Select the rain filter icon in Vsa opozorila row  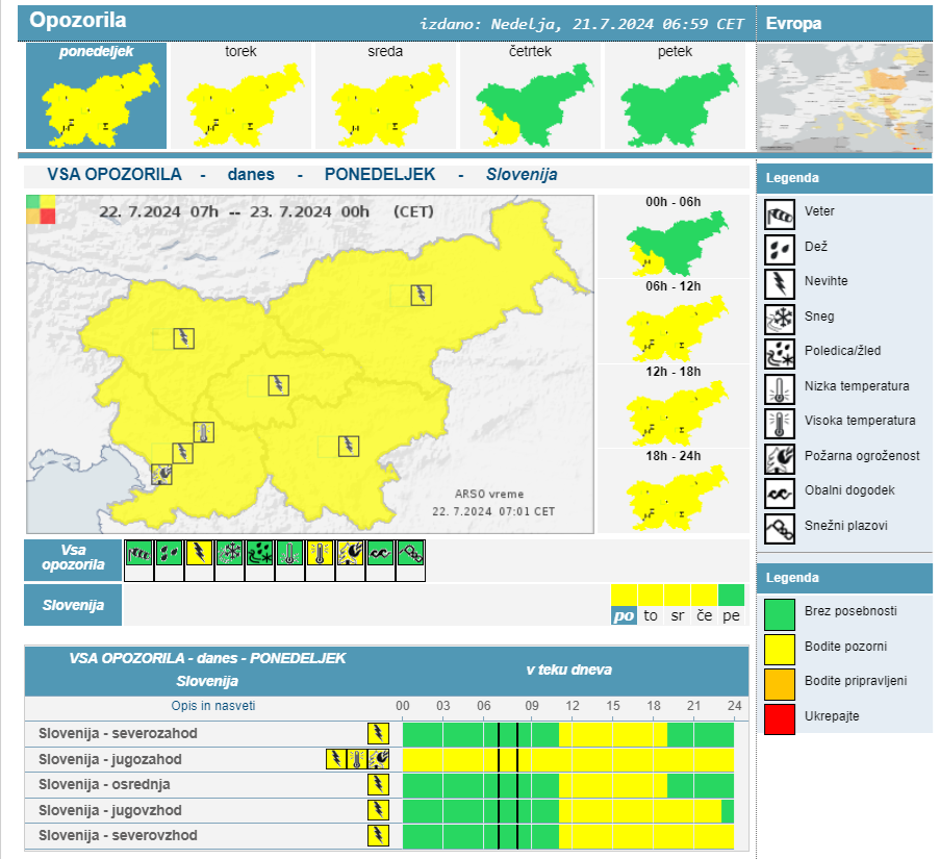[x=169, y=552]
